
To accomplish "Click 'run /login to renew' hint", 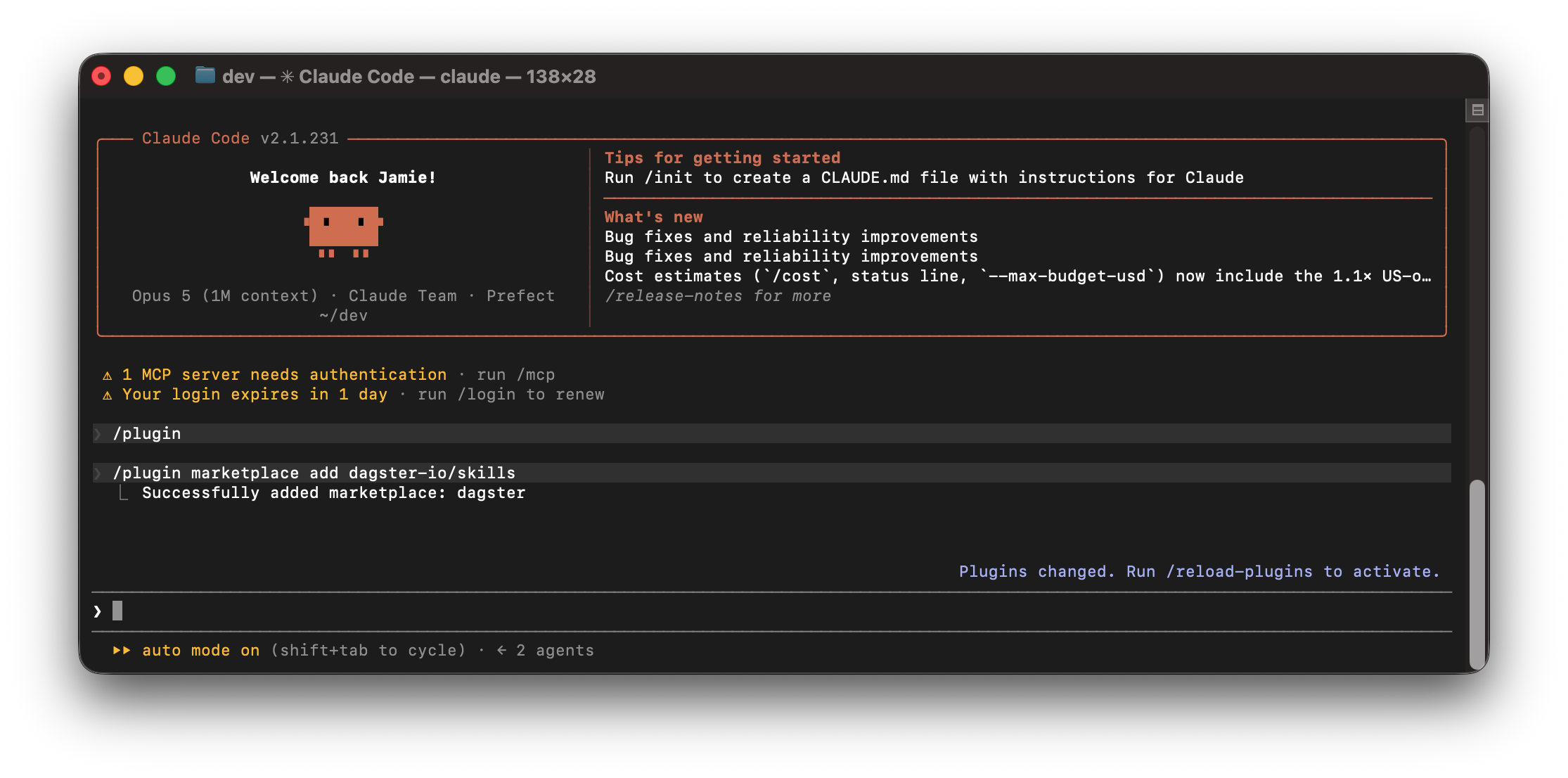I will [x=511, y=395].
